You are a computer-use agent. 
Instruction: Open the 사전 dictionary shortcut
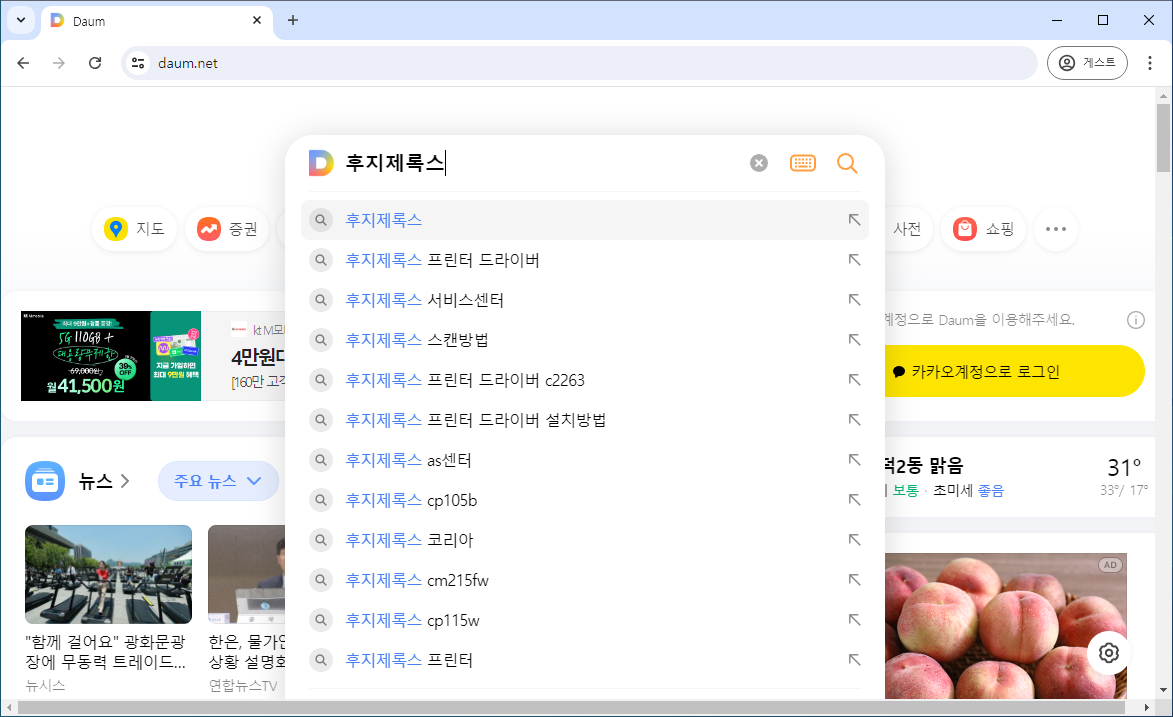[x=907, y=229]
